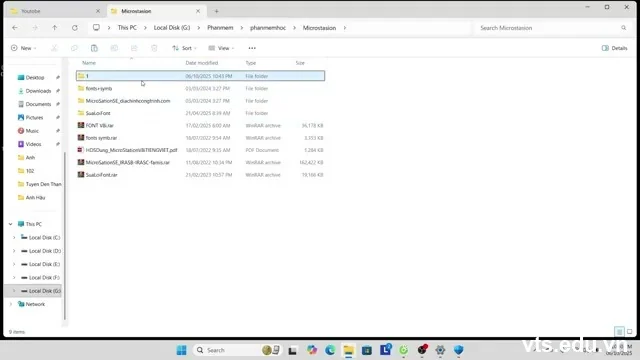Select the HDSDung_MicroStation PDF file

click(200, 150)
